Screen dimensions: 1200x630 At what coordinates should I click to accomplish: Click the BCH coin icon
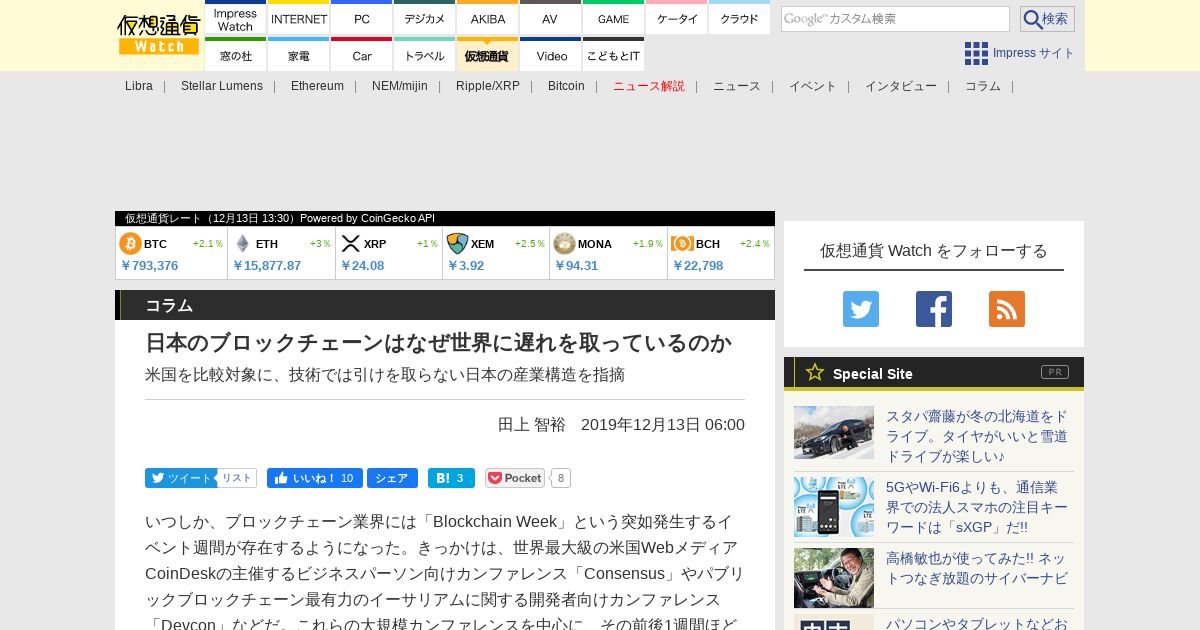point(682,244)
